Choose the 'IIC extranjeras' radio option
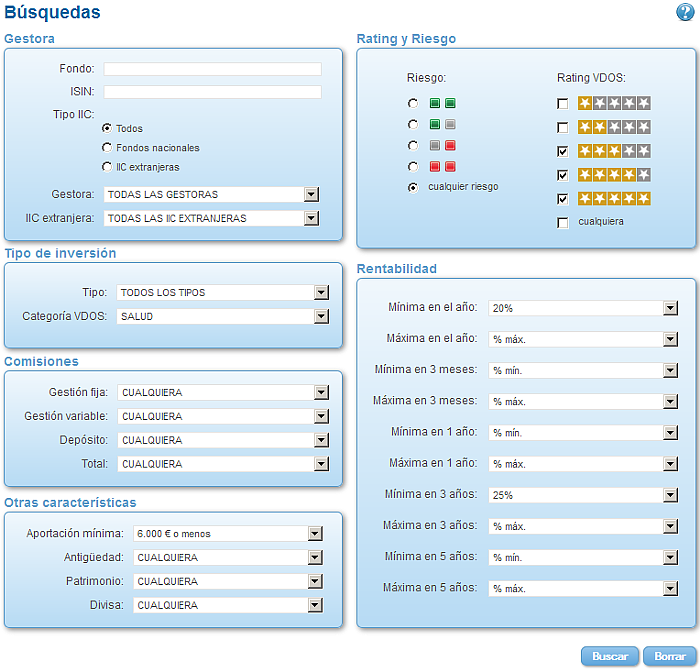This screenshot has height=672, width=700. [107, 167]
